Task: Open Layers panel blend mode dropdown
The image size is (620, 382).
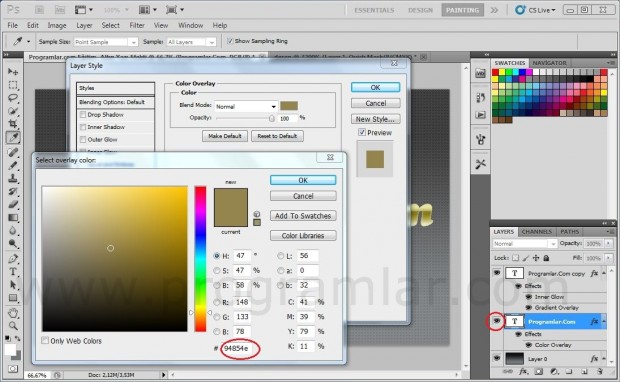Action: point(525,244)
